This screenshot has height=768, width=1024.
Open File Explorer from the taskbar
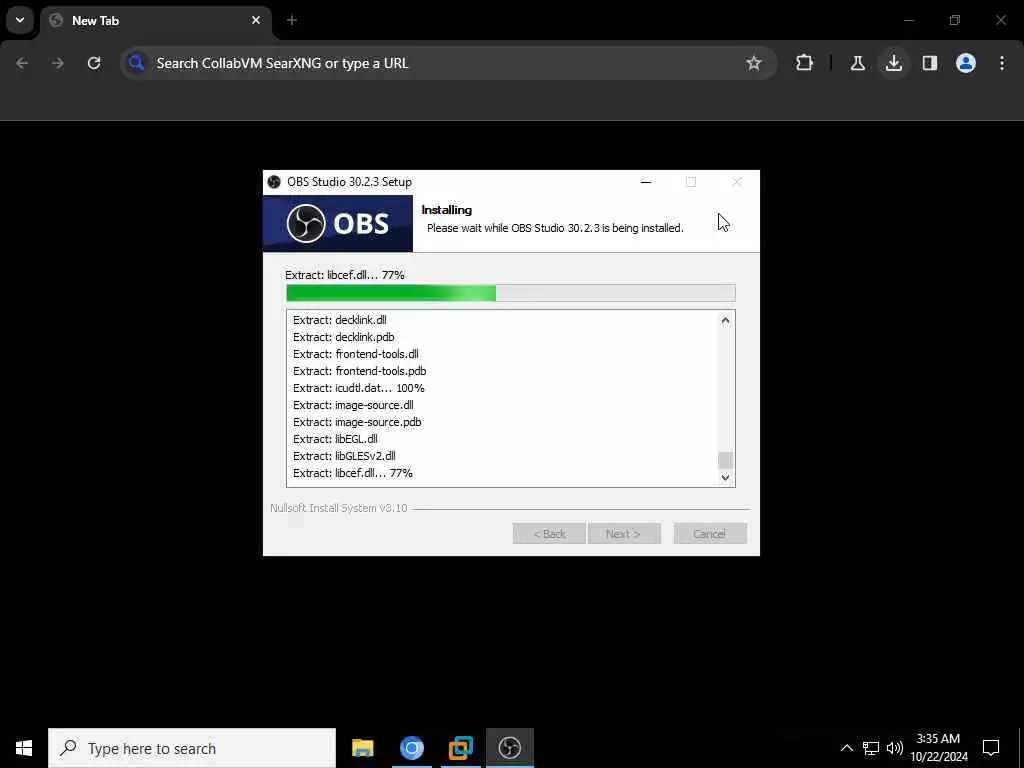[362, 748]
